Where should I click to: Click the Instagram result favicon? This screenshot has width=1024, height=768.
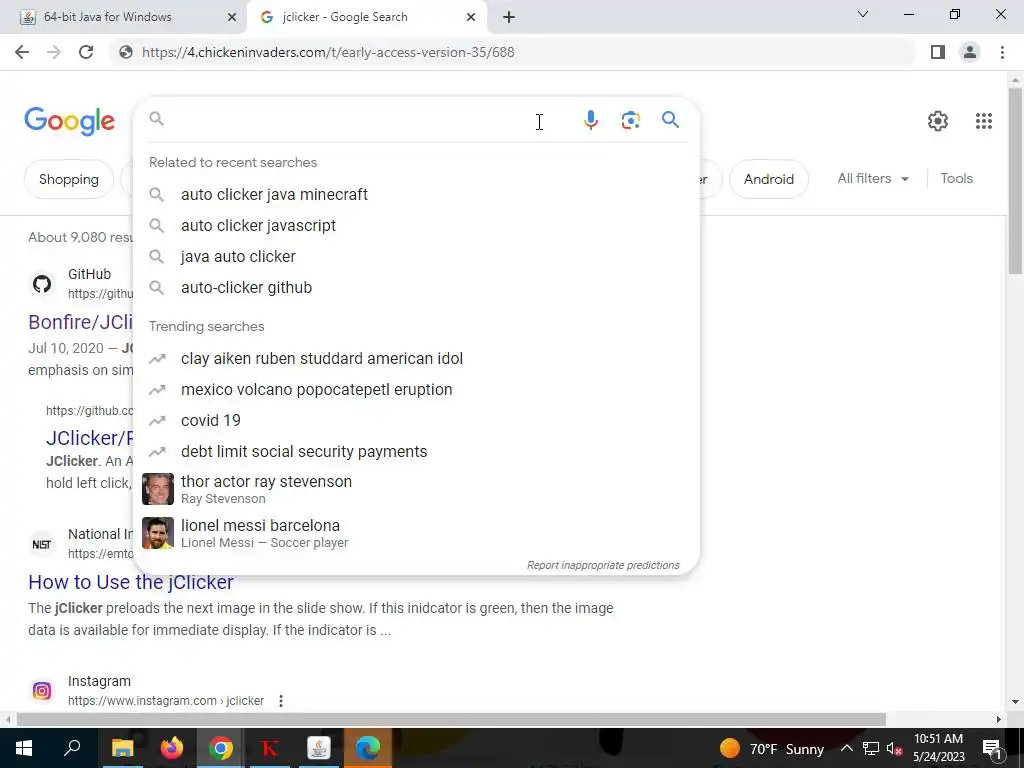[x=42, y=690]
